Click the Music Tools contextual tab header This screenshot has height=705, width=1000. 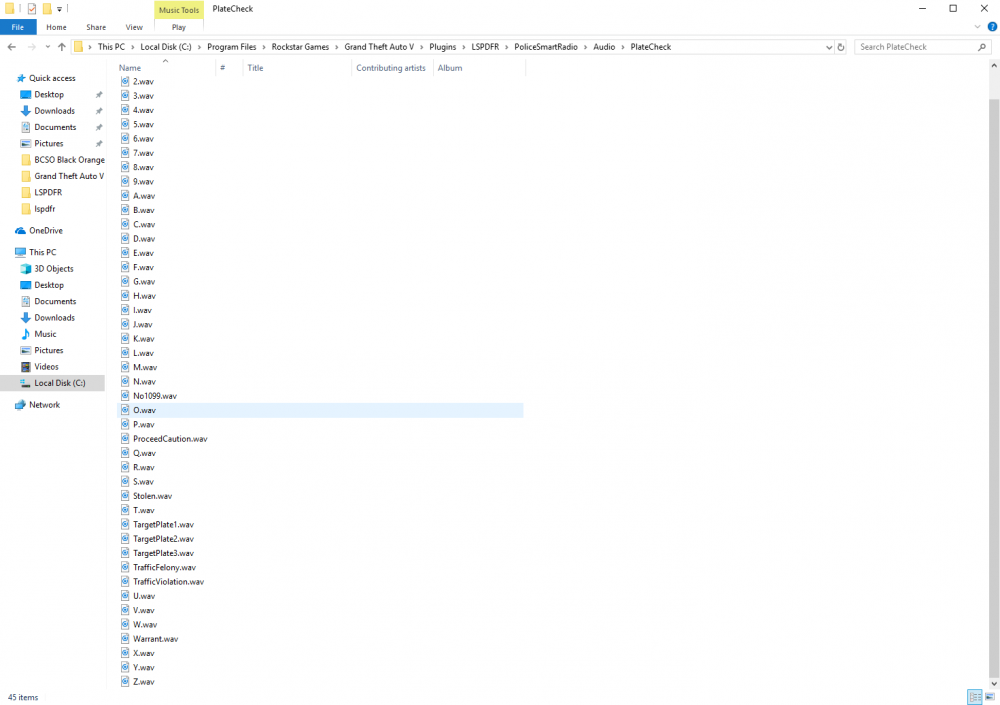(x=179, y=10)
